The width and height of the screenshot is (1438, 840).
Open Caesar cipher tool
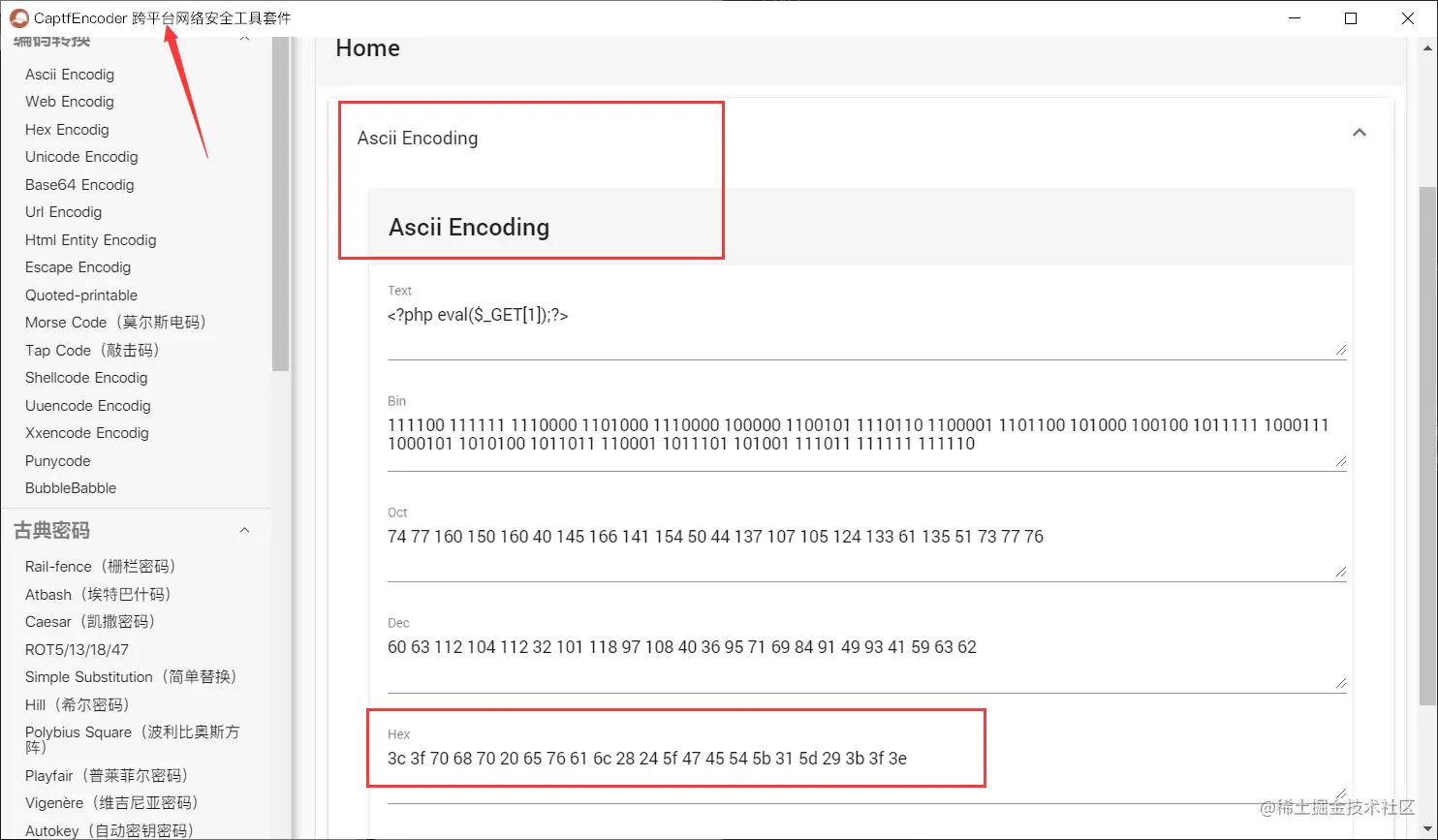click(x=90, y=622)
